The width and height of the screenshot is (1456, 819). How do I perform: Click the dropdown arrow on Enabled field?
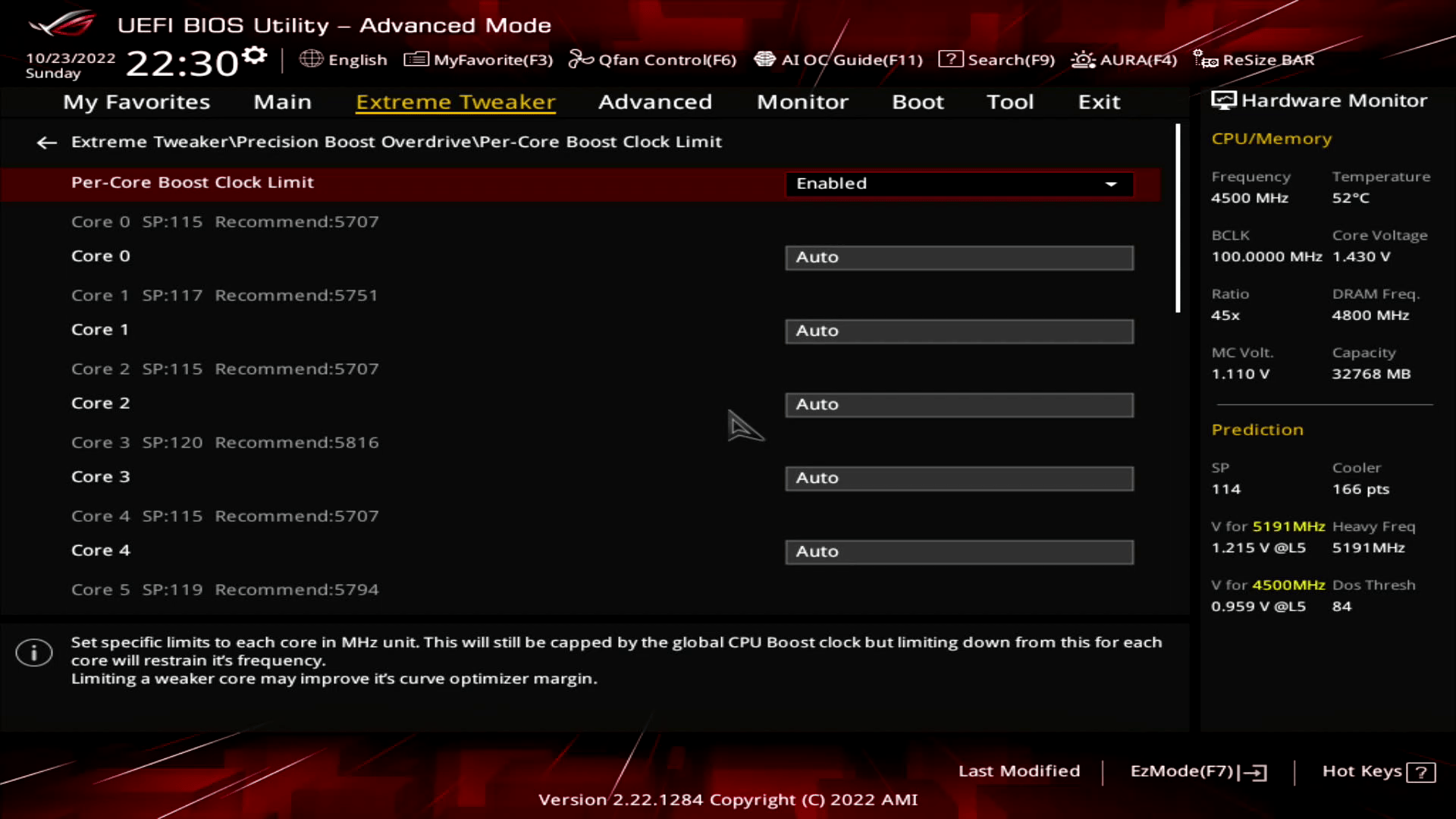pyautogui.click(x=1111, y=184)
